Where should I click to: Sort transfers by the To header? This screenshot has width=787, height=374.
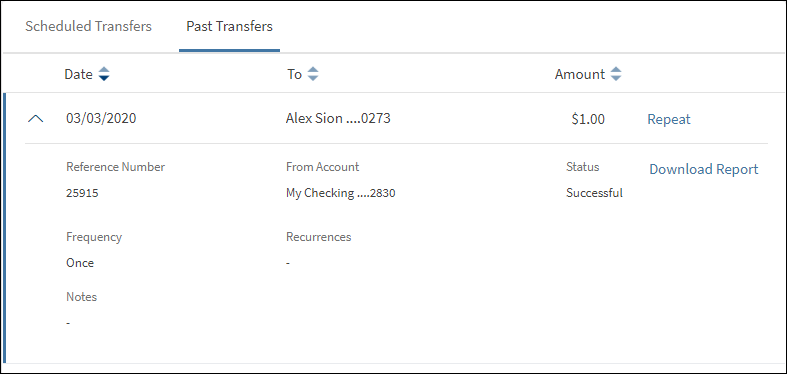[295, 74]
